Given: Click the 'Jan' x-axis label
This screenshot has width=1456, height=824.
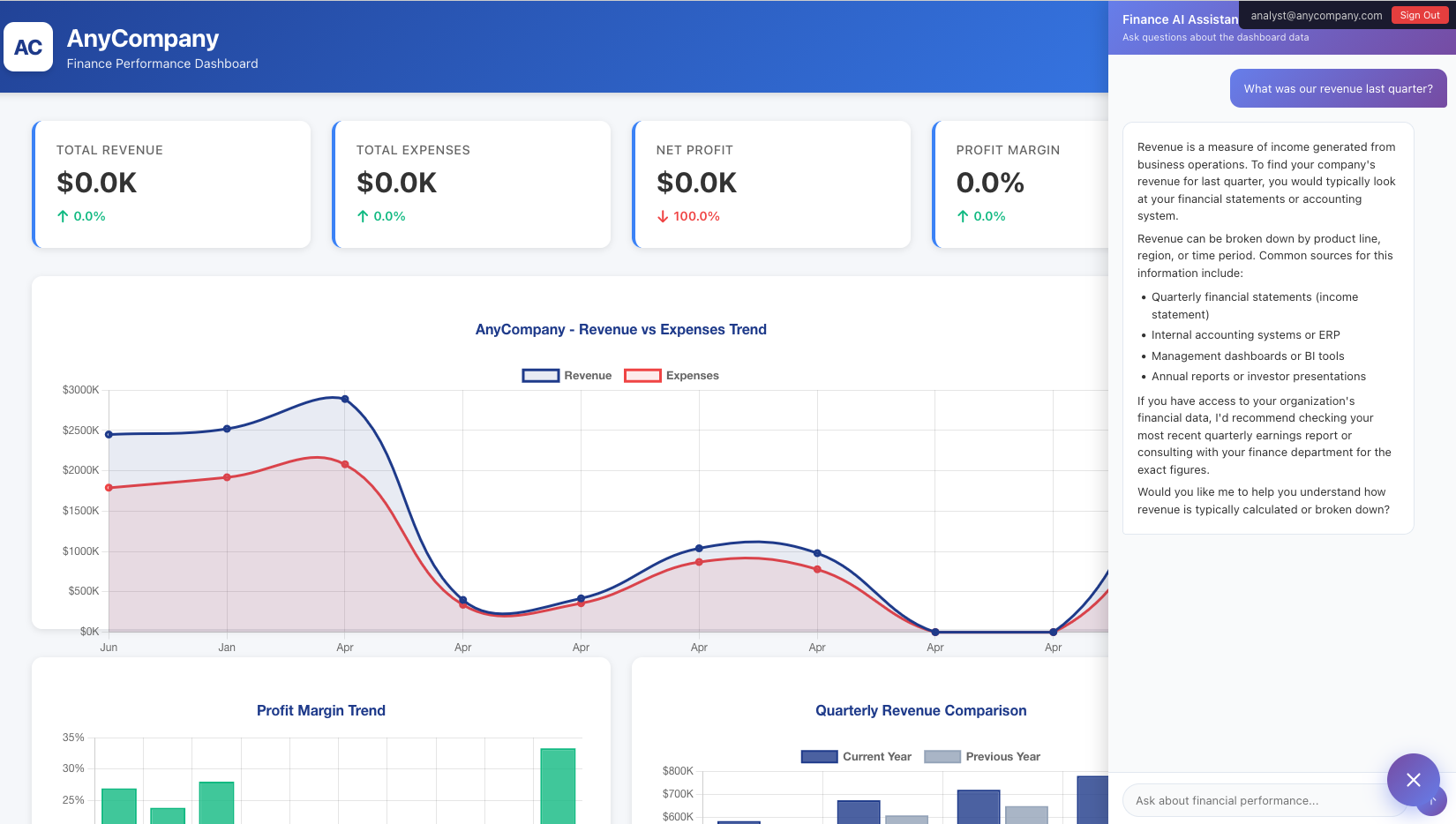Looking at the screenshot, I should click(227, 648).
